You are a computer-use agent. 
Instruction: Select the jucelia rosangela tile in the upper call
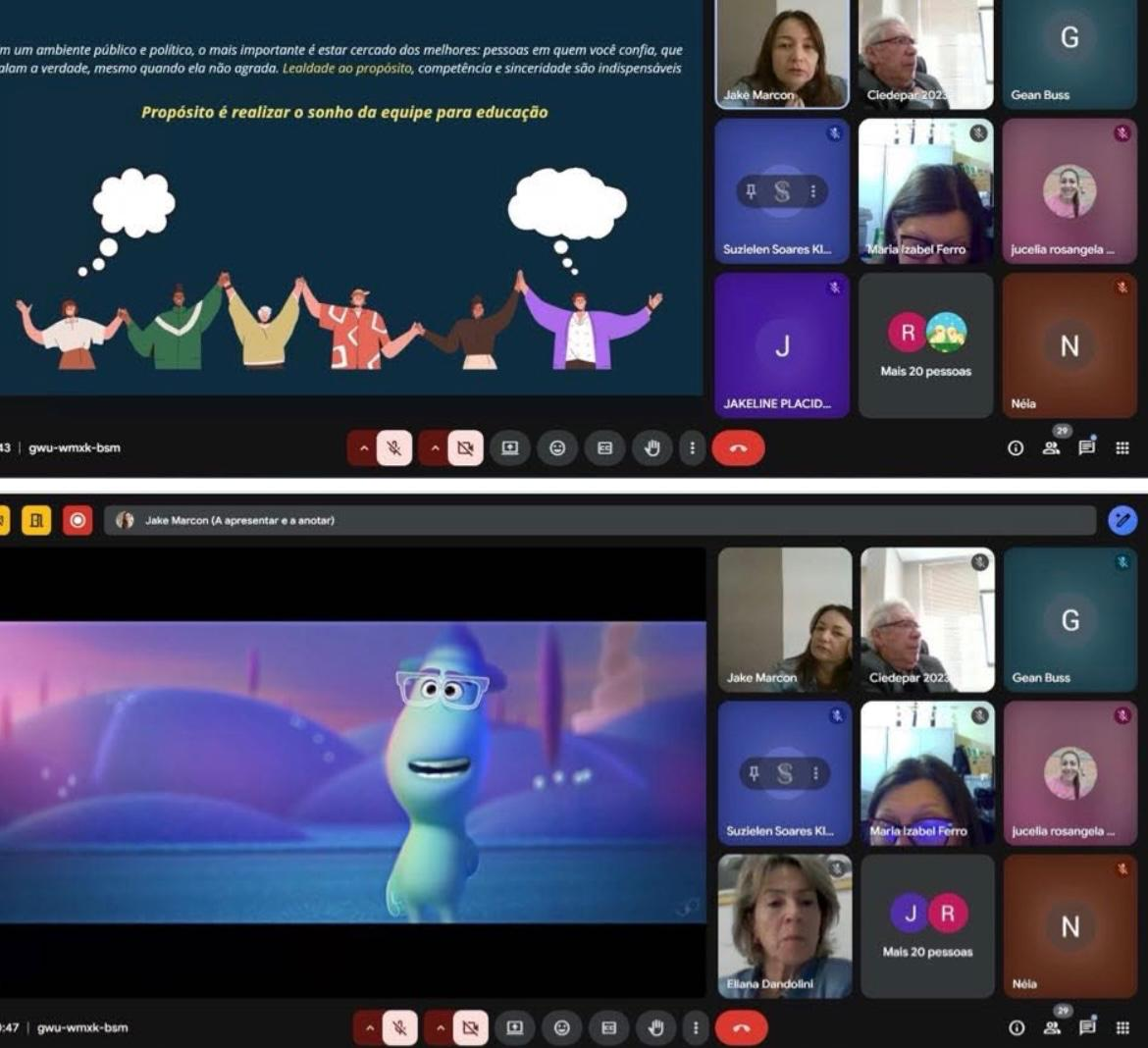pyautogui.click(x=1070, y=191)
